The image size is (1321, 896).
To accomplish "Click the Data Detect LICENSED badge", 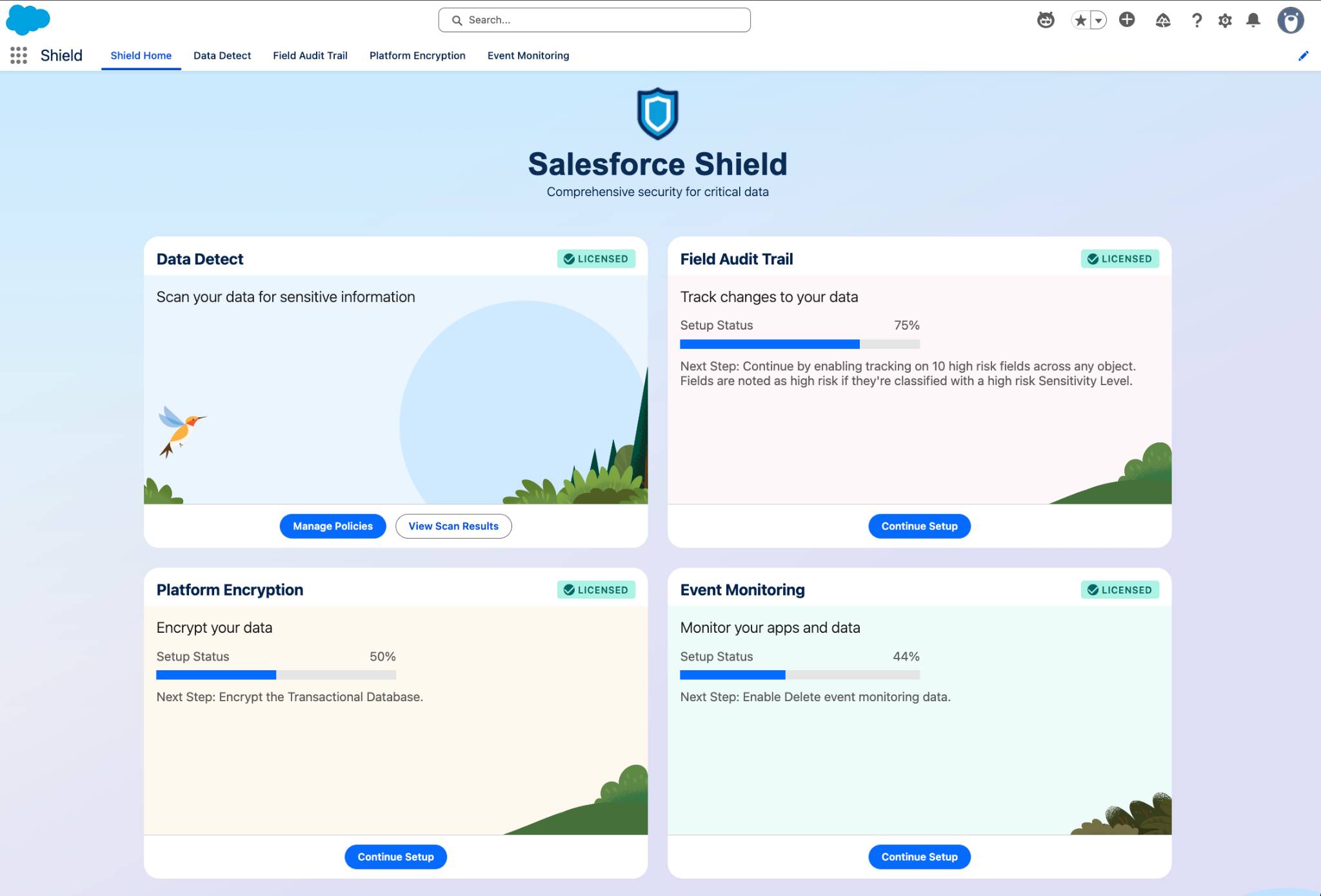I will 596,259.
